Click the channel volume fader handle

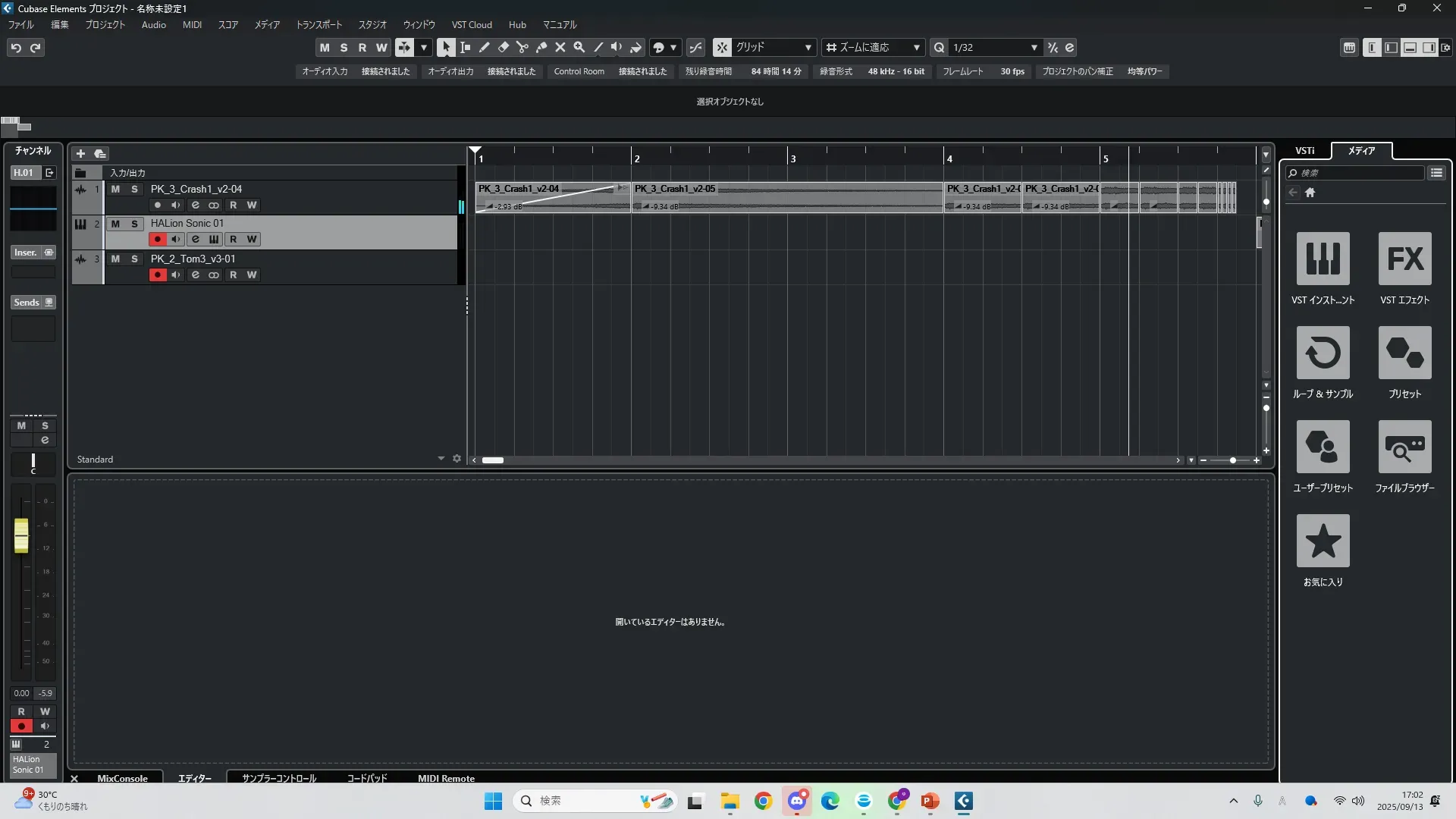tap(21, 535)
